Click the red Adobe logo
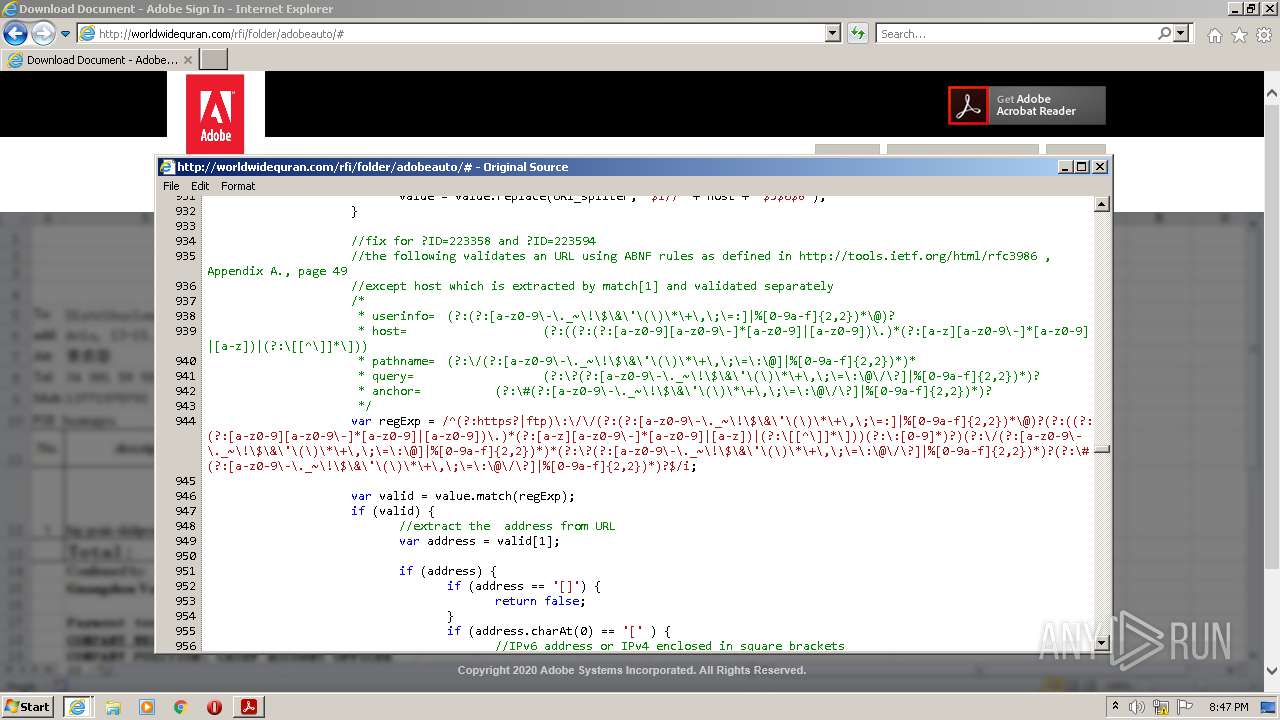 coord(215,114)
